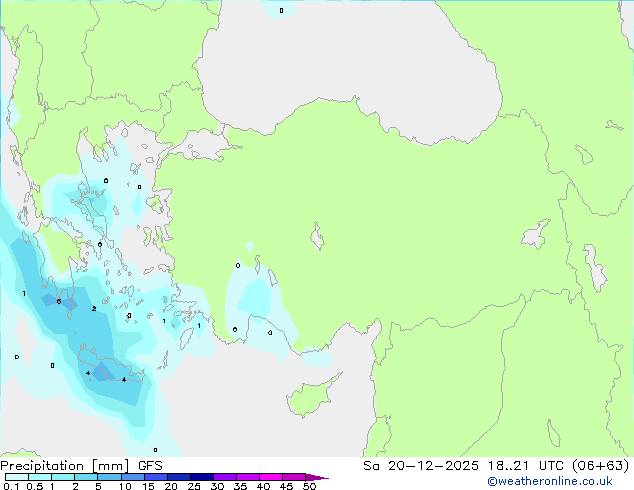
Task: Click the 10–15 mm legend color swatch
Action: pos(133,477)
